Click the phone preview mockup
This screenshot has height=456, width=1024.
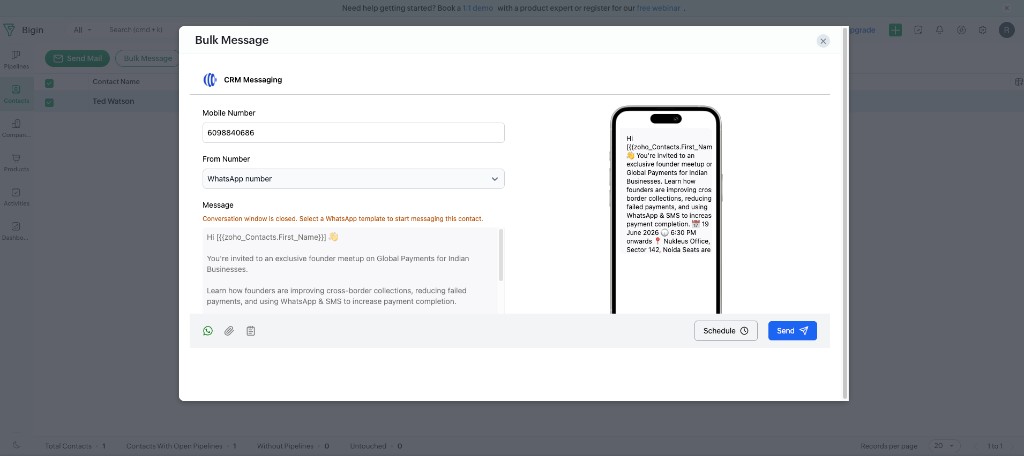coord(665,210)
